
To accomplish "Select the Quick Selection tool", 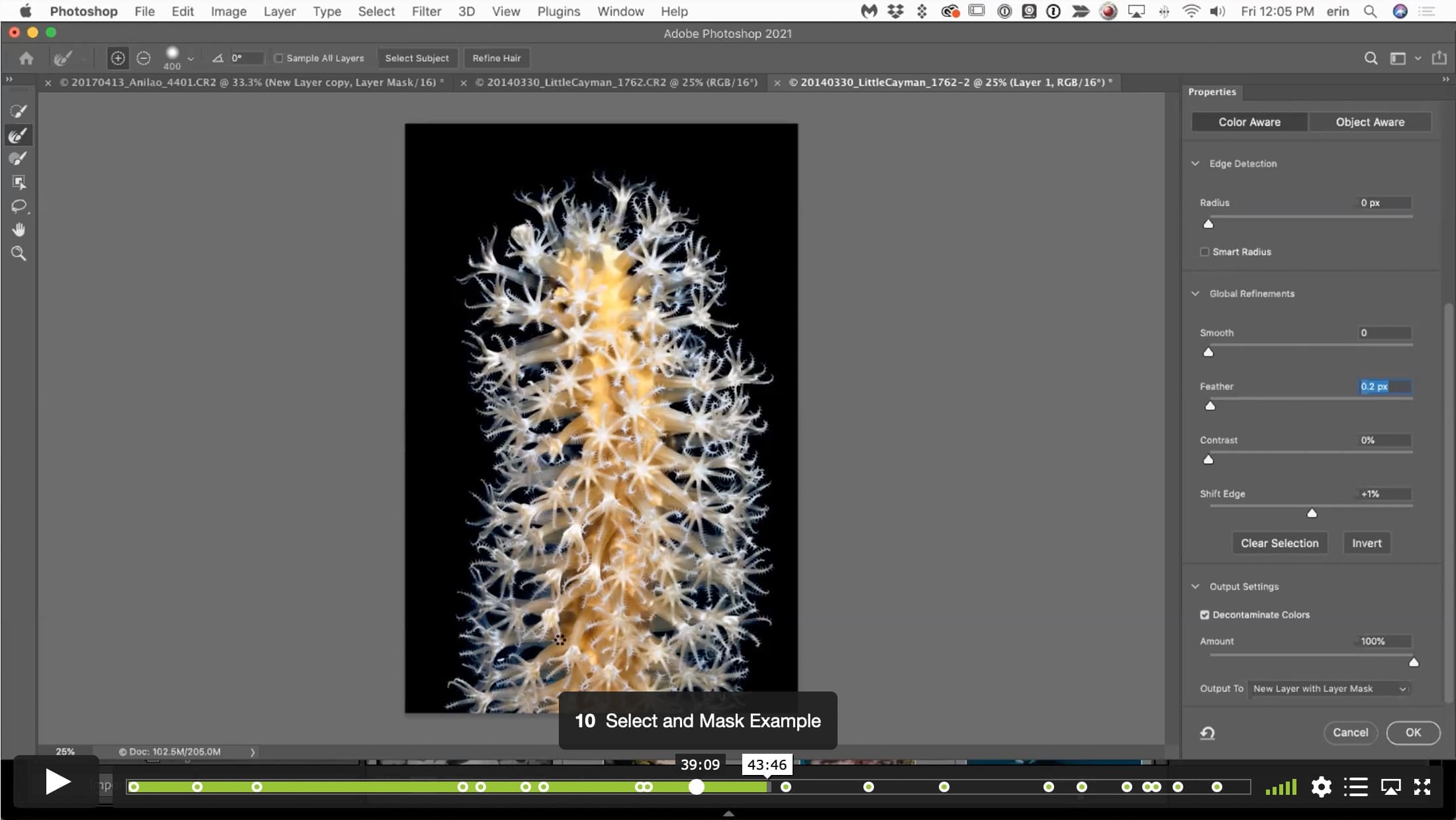I will pos(19,111).
